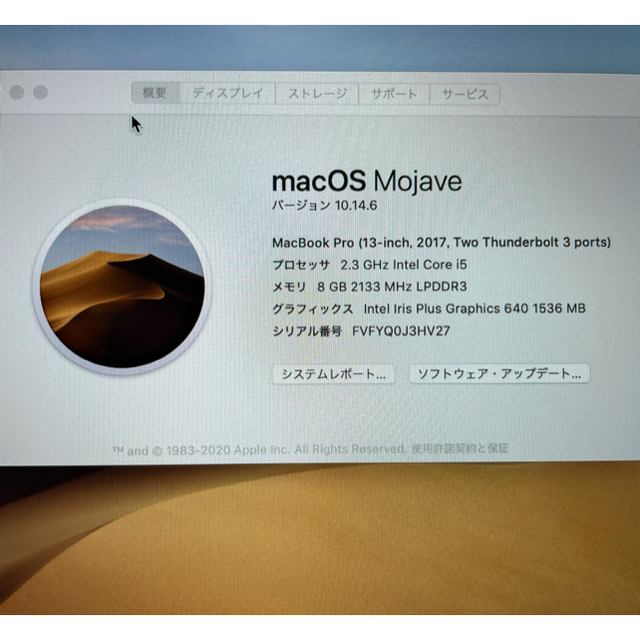Open the 使用許諾契約と保証 link
Image resolution: width=640 pixels, height=640 pixels.
tap(460, 449)
